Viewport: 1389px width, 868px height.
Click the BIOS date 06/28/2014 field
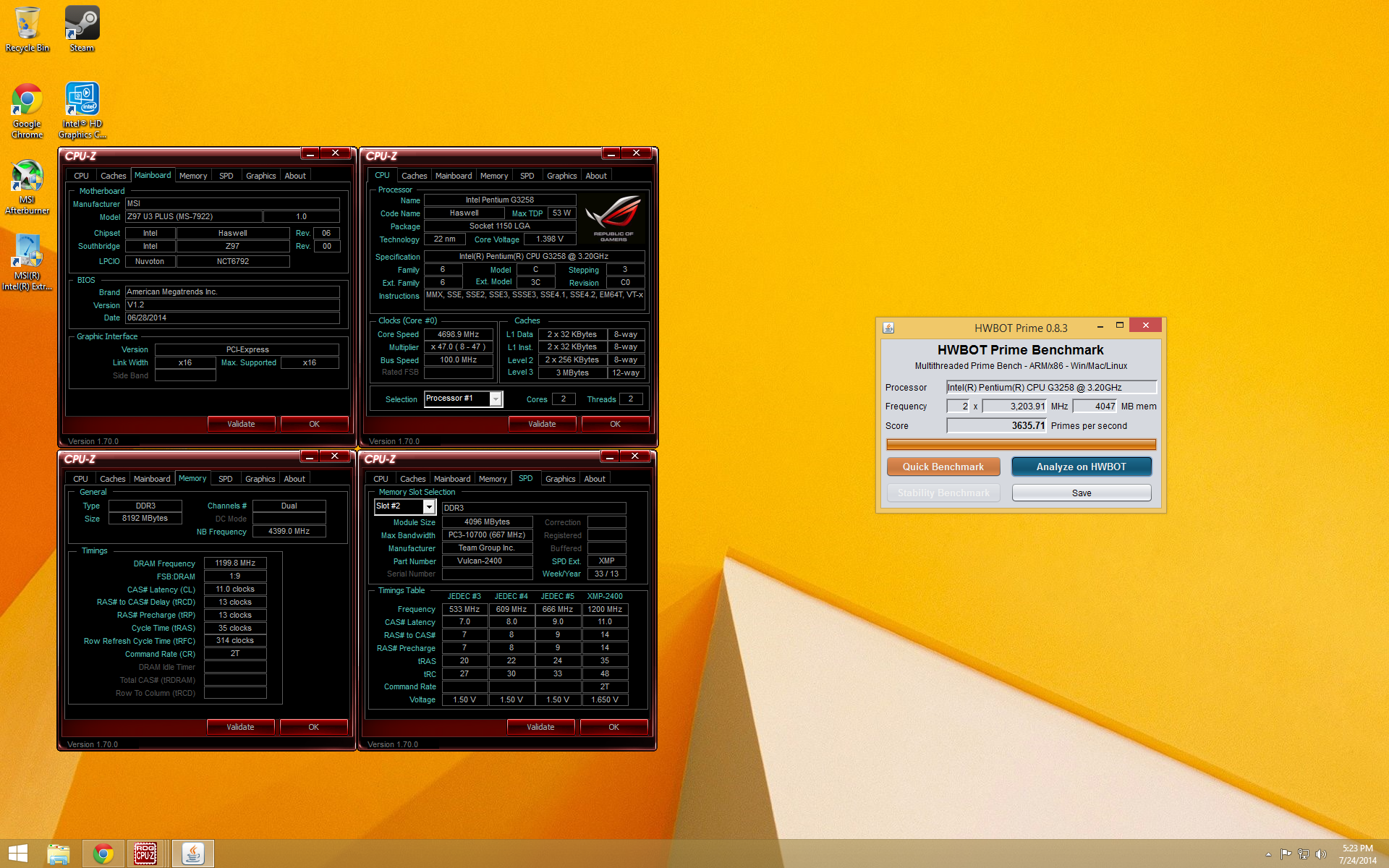coord(232,318)
